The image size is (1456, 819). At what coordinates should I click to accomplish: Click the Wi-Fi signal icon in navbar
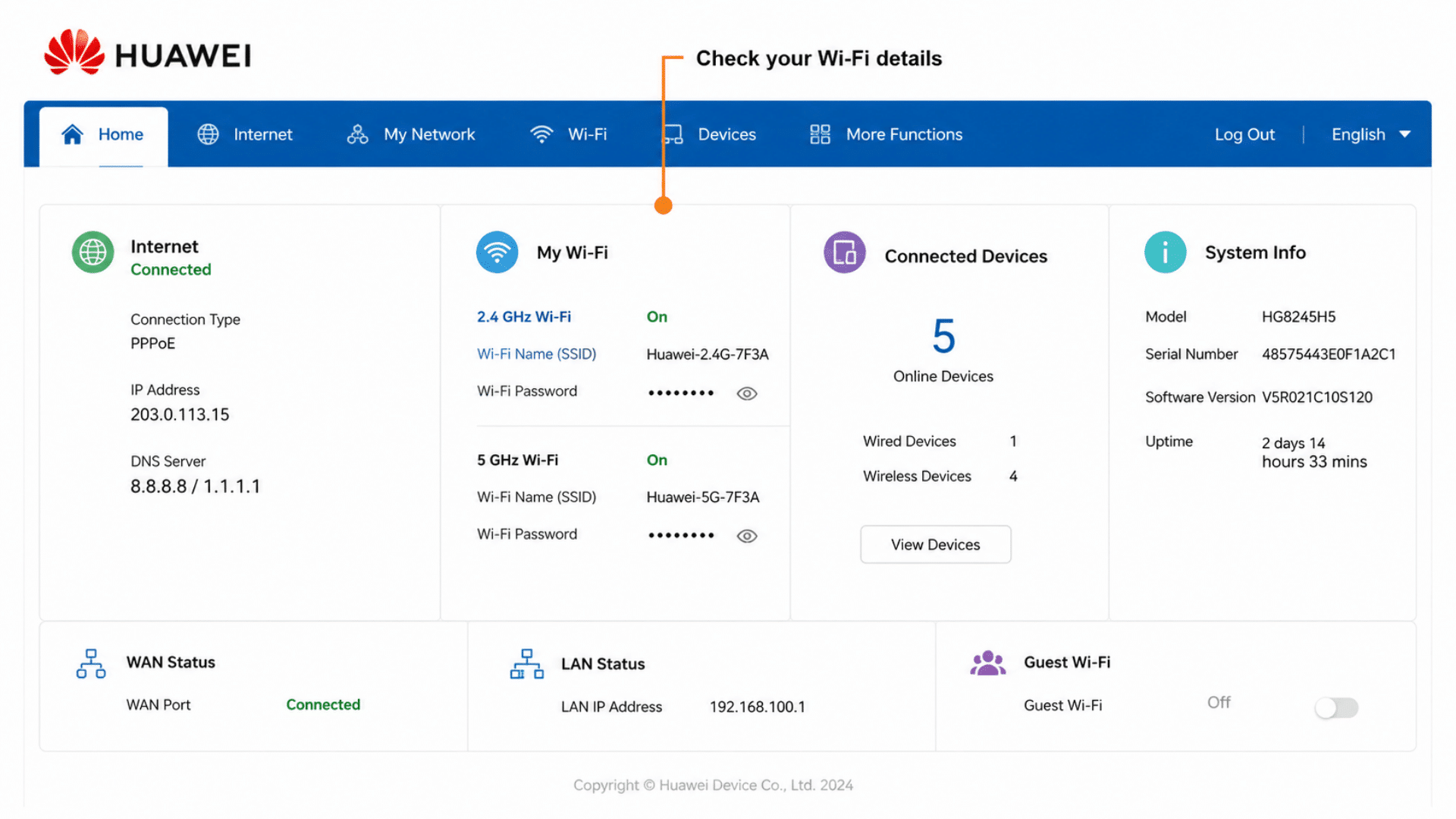coord(541,134)
